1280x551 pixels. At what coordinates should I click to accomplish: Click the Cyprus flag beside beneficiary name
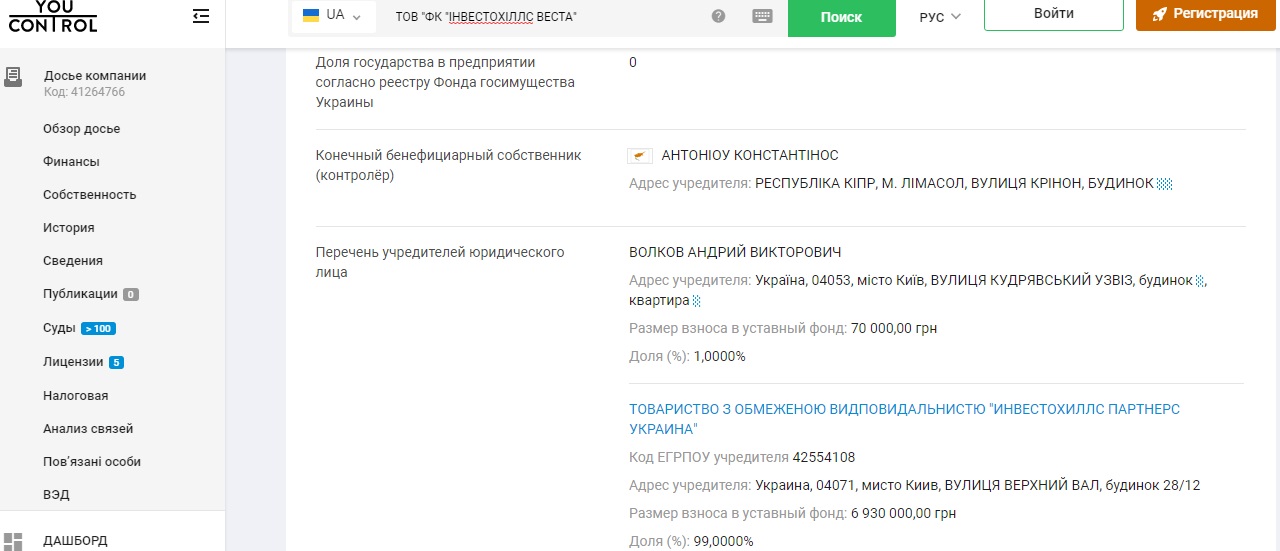(640, 156)
